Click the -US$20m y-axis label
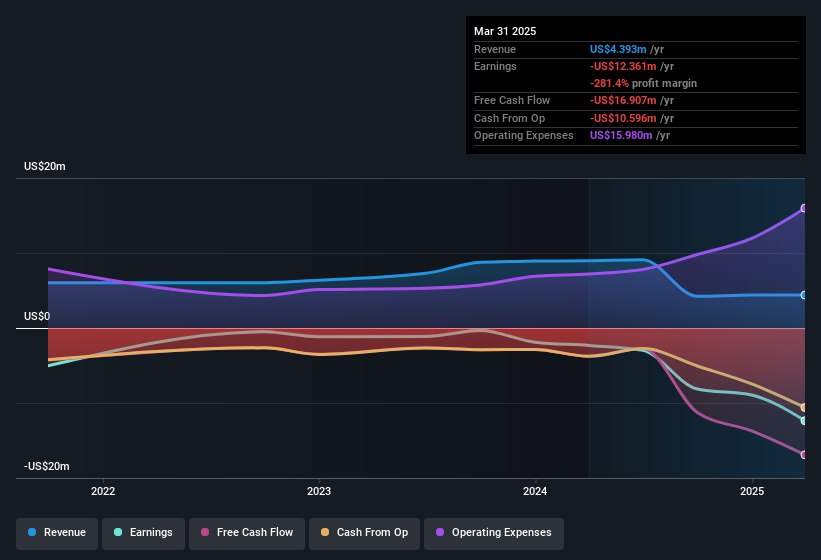Screen dimensions: 821x560 pos(47,466)
